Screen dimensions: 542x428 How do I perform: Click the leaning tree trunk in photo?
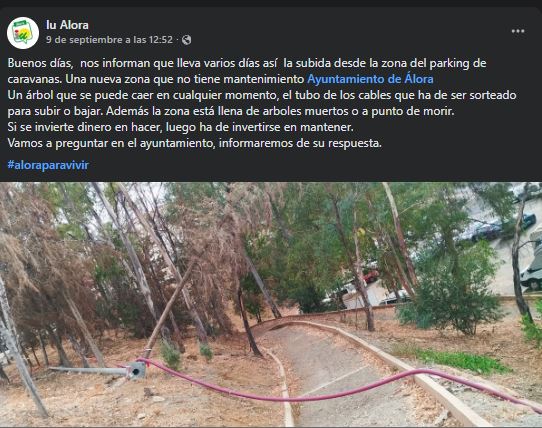point(170,309)
